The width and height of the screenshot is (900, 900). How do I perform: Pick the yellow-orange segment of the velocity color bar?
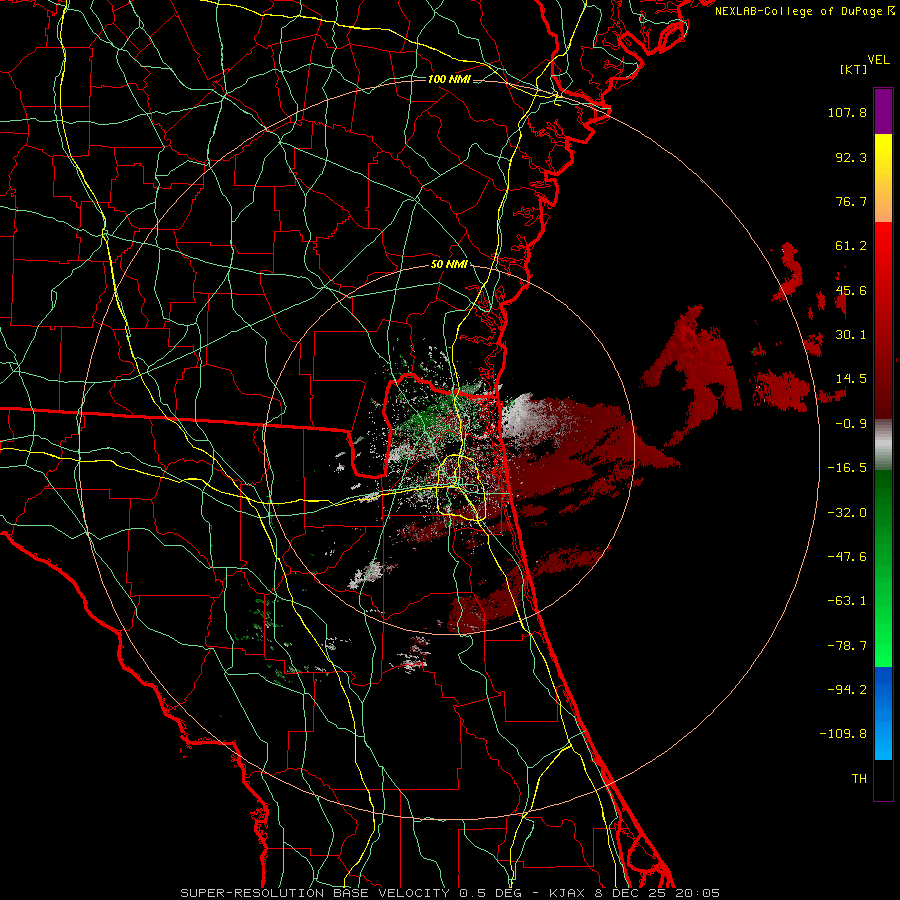tap(883, 178)
